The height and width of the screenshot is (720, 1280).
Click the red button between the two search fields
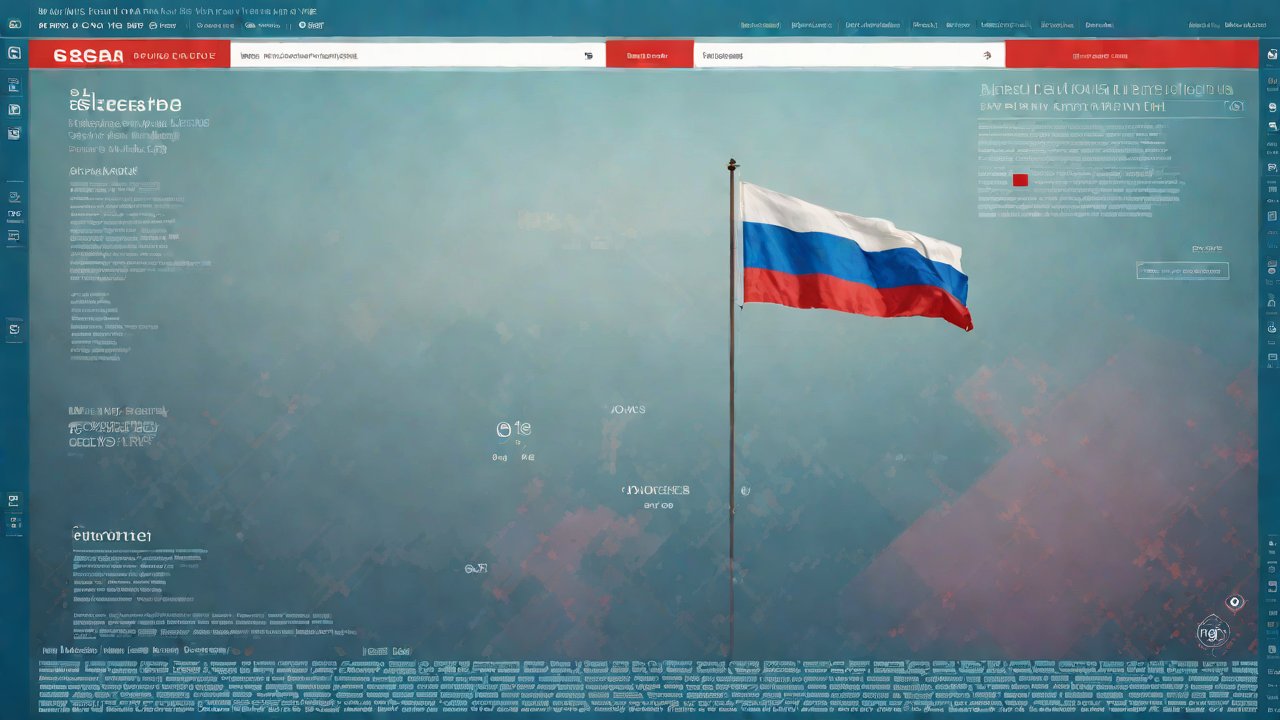click(649, 55)
